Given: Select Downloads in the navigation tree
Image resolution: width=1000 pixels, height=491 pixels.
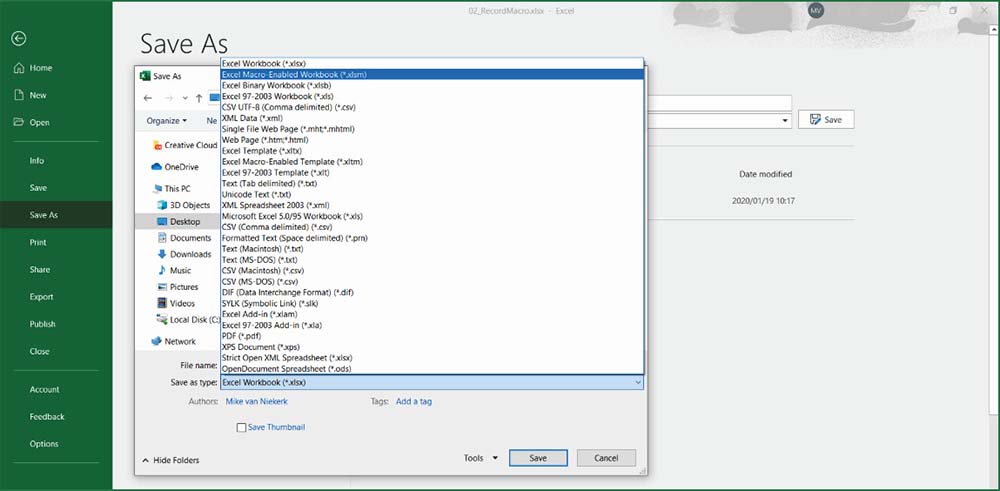Looking at the screenshot, I should point(190,254).
